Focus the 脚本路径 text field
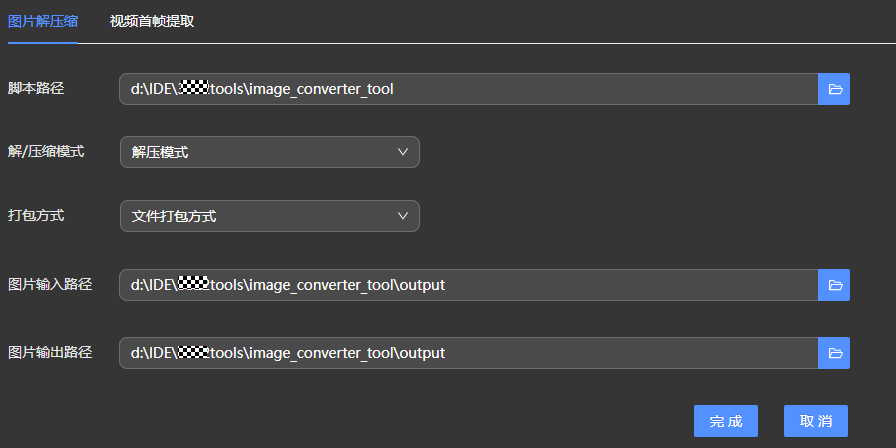The height and width of the screenshot is (448, 896). pos(468,89)
